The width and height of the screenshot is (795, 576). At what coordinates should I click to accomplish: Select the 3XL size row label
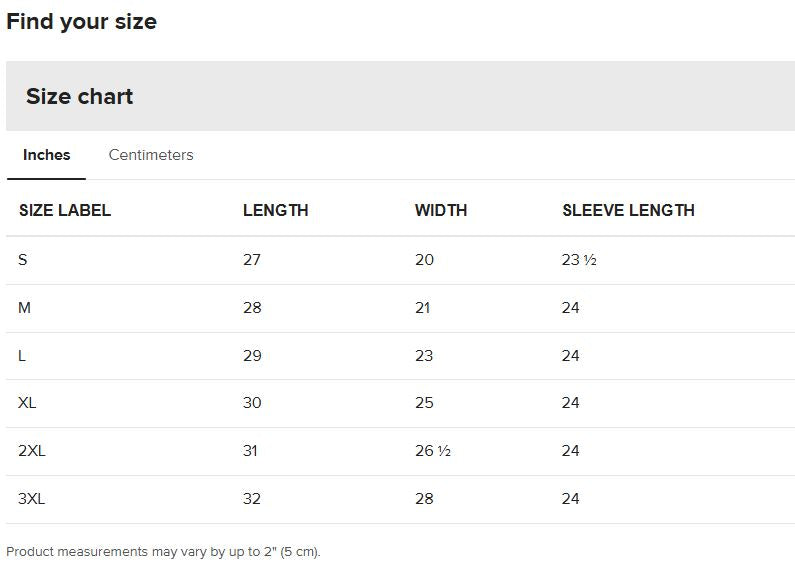pyautogui.click(x=32, y=499)
